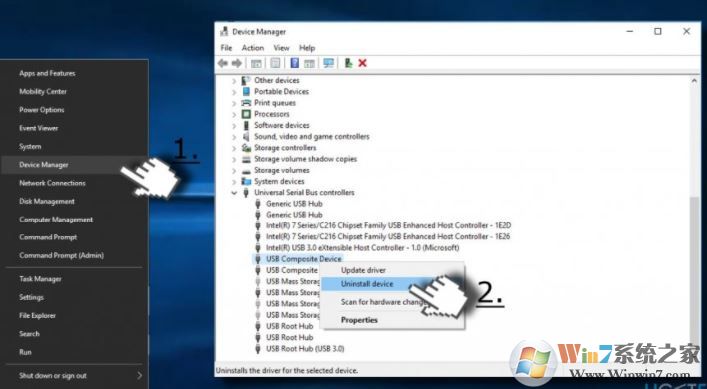Expand the Sound, video and game controllers node
Screen dimensions: 707x389
coord(234,137)
